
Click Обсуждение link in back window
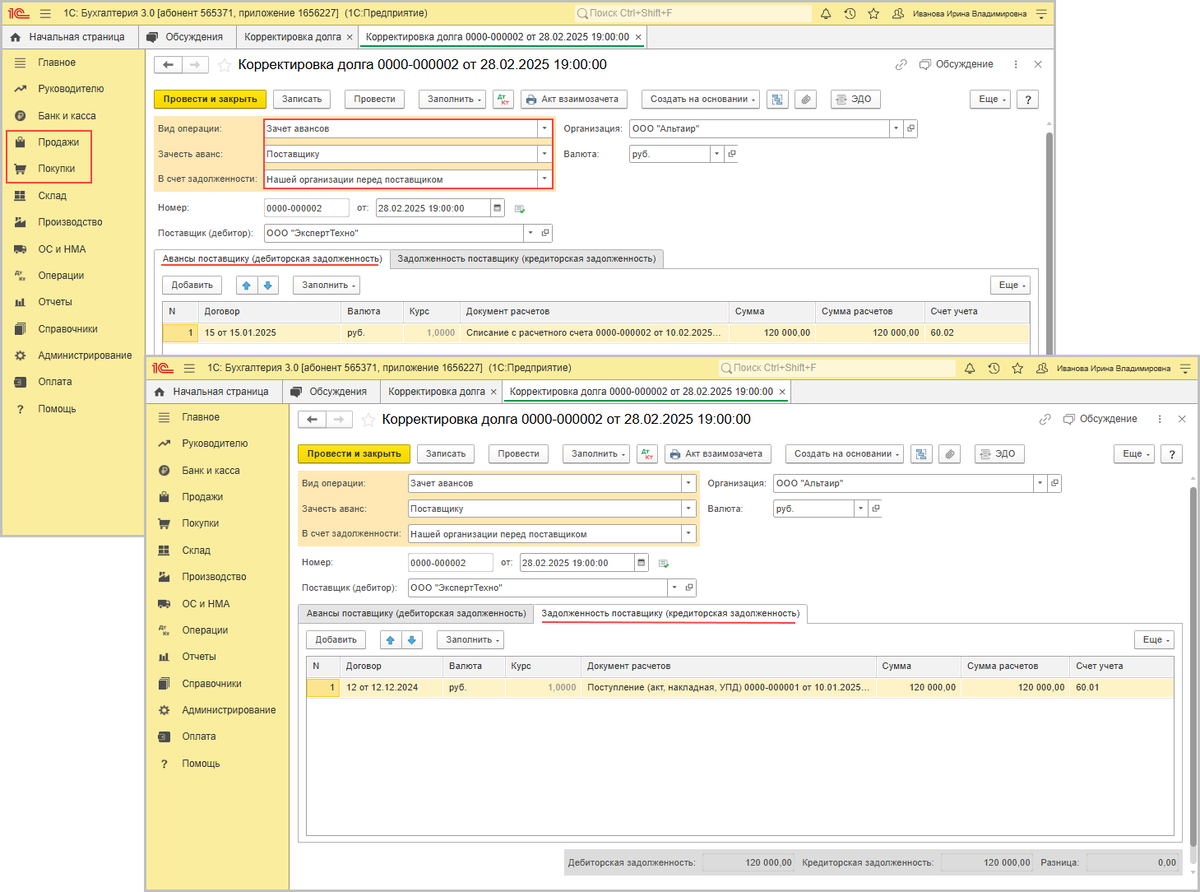click(955, 64)
